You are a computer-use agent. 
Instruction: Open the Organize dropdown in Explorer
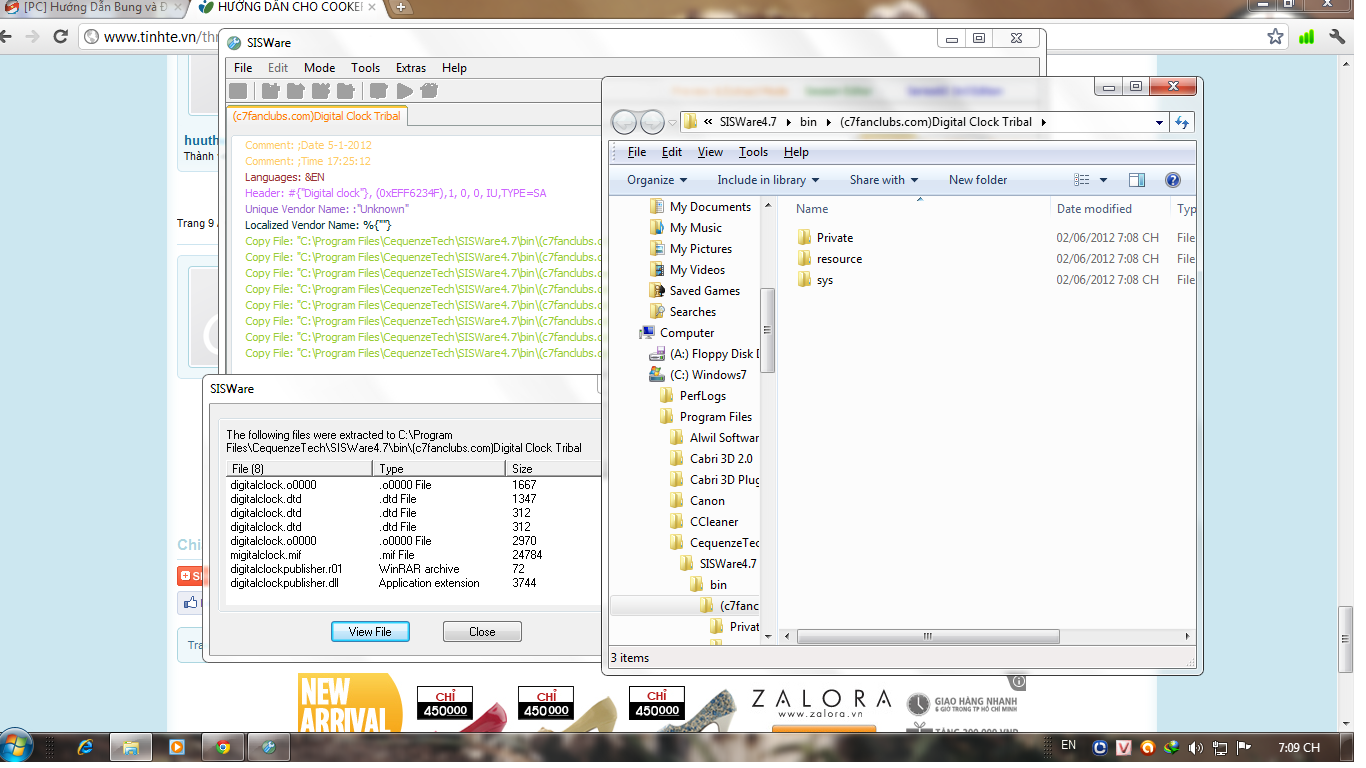click(x=656, y=180)
